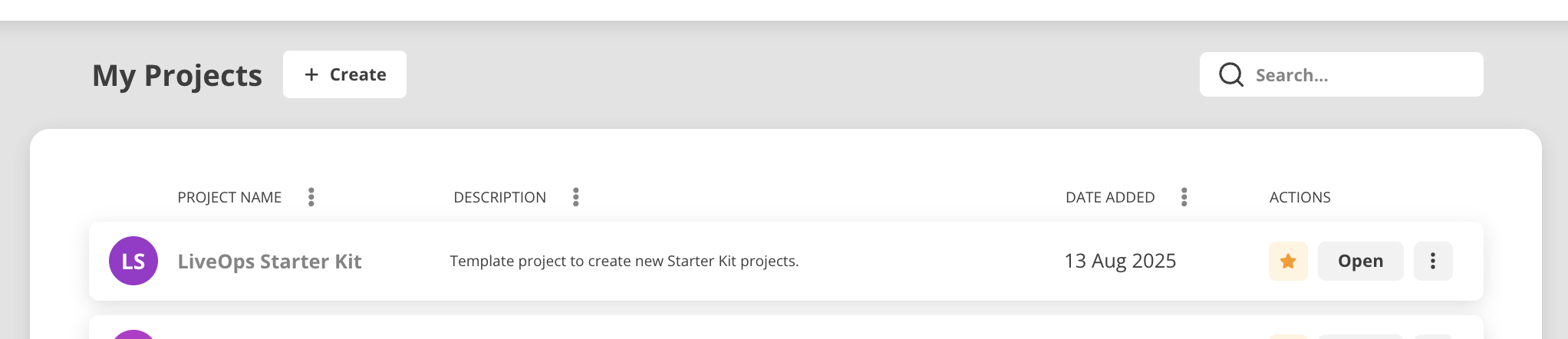Click the ACTIONS column header
Viewport: 1568px width, 339px height.
pyautogui.click(x=1300, y=197)
